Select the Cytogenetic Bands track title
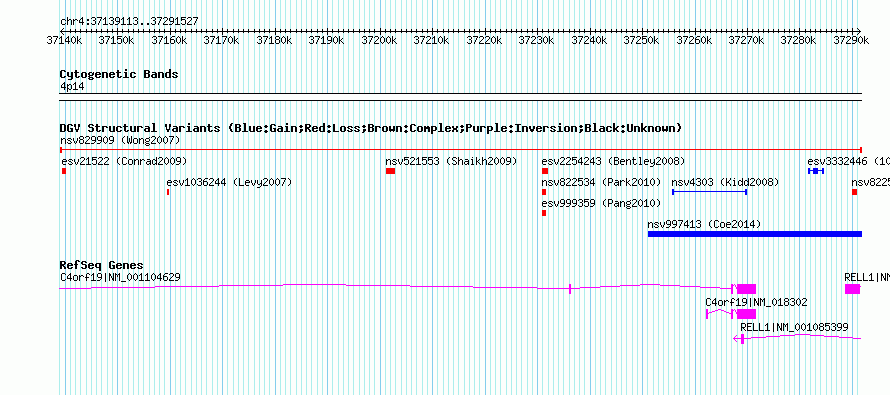 pyautogui.click(x=119, y=74)
